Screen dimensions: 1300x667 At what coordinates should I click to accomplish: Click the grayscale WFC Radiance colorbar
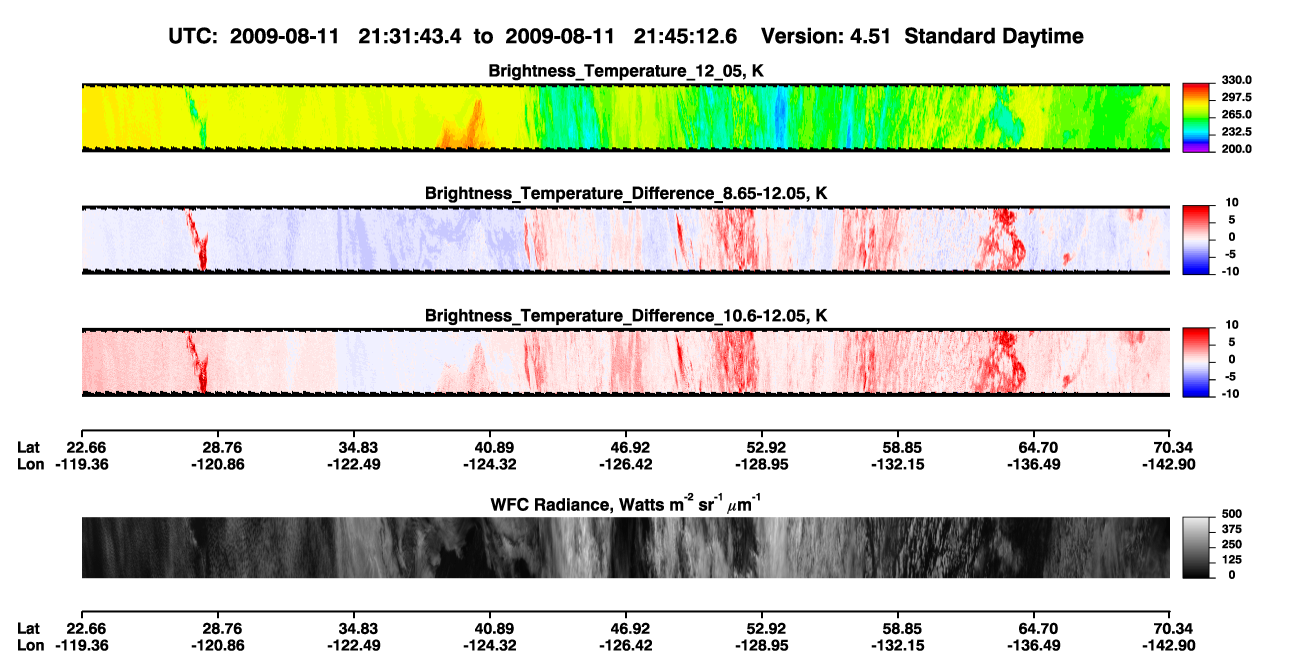[1197, 547]
